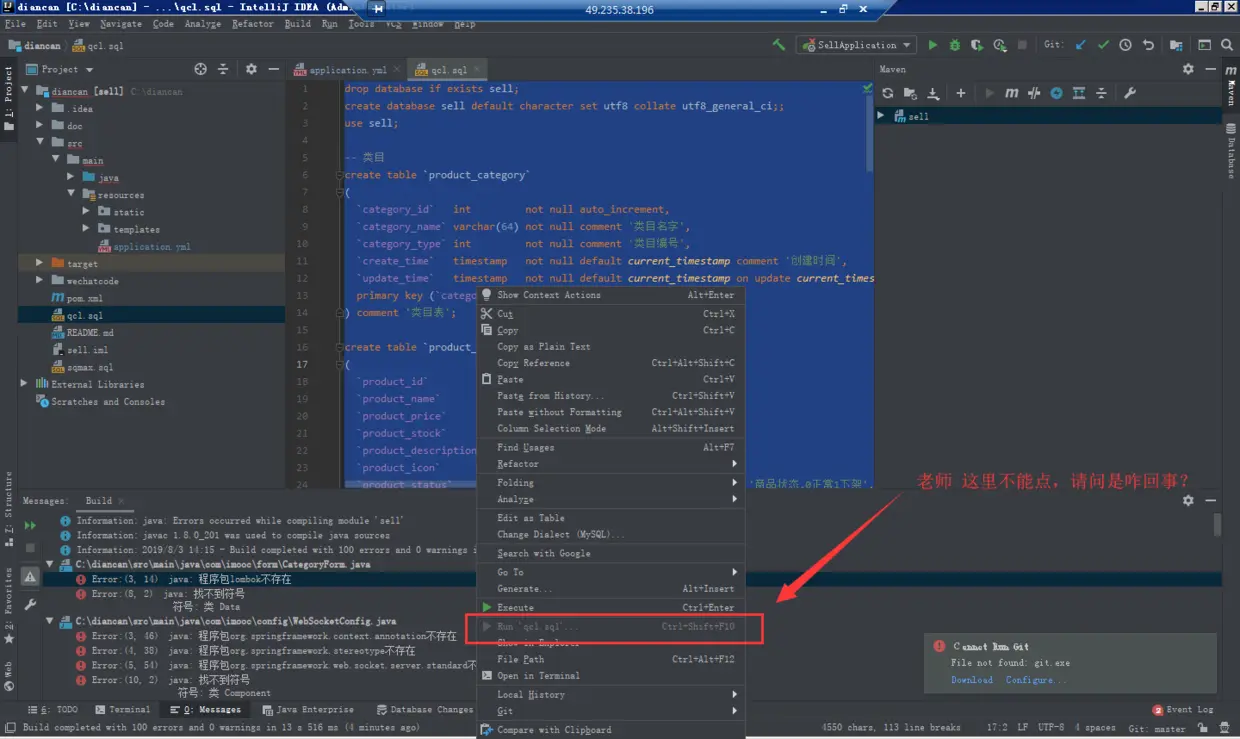Select sqmax.sql file in tree
Viewport: 1240px width, 739px height.
pos(82,367)
